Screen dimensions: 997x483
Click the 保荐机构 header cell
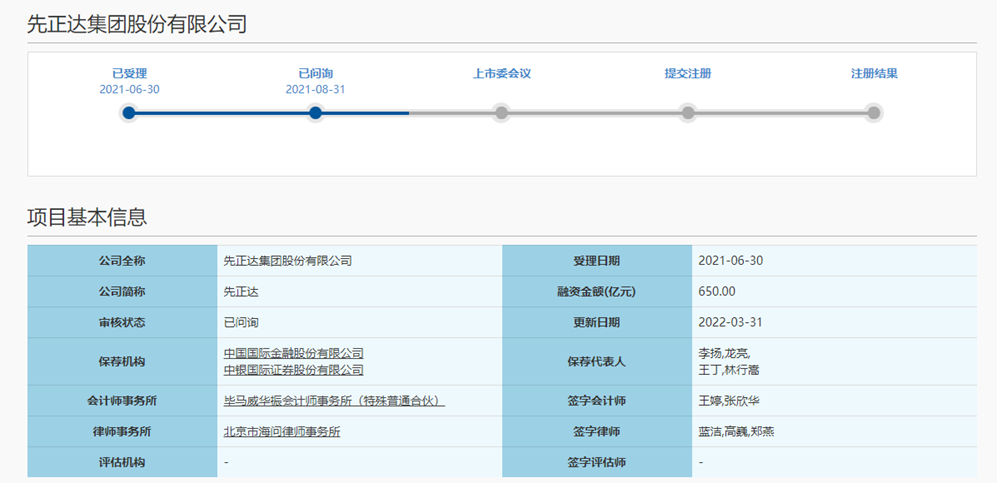pos(122,362)
